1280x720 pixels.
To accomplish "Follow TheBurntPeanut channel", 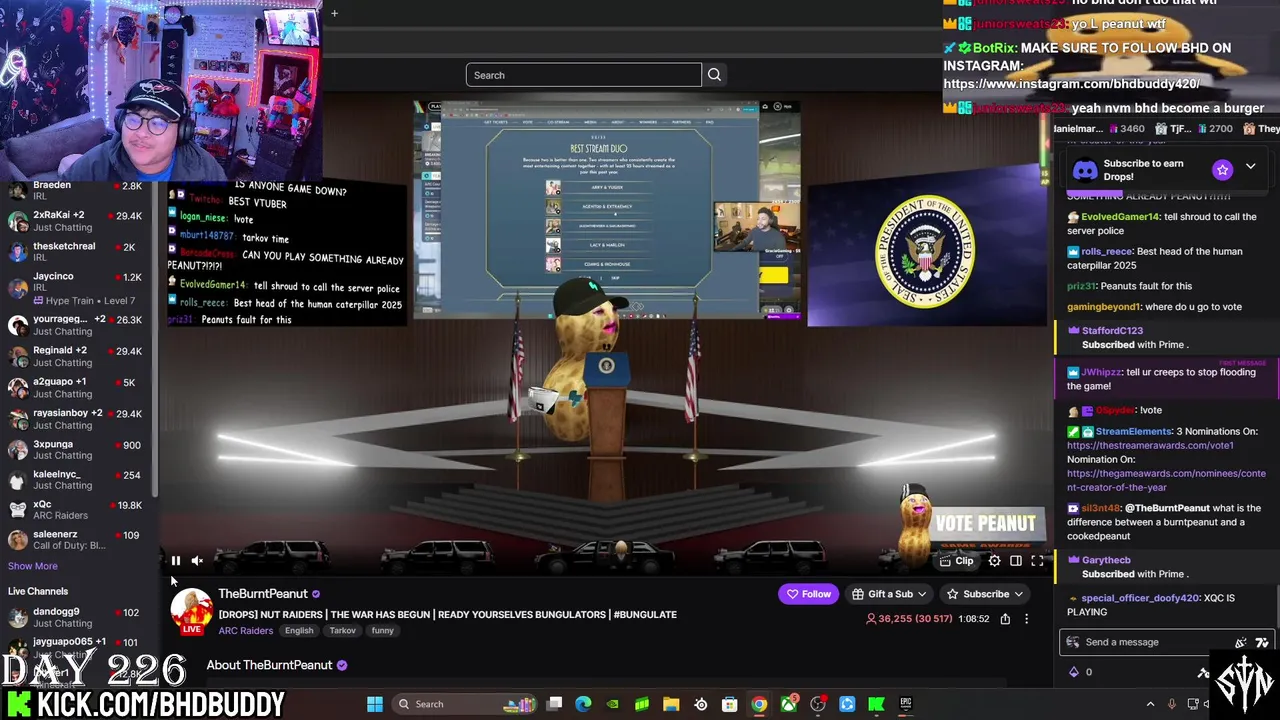I will coord(808,594).
